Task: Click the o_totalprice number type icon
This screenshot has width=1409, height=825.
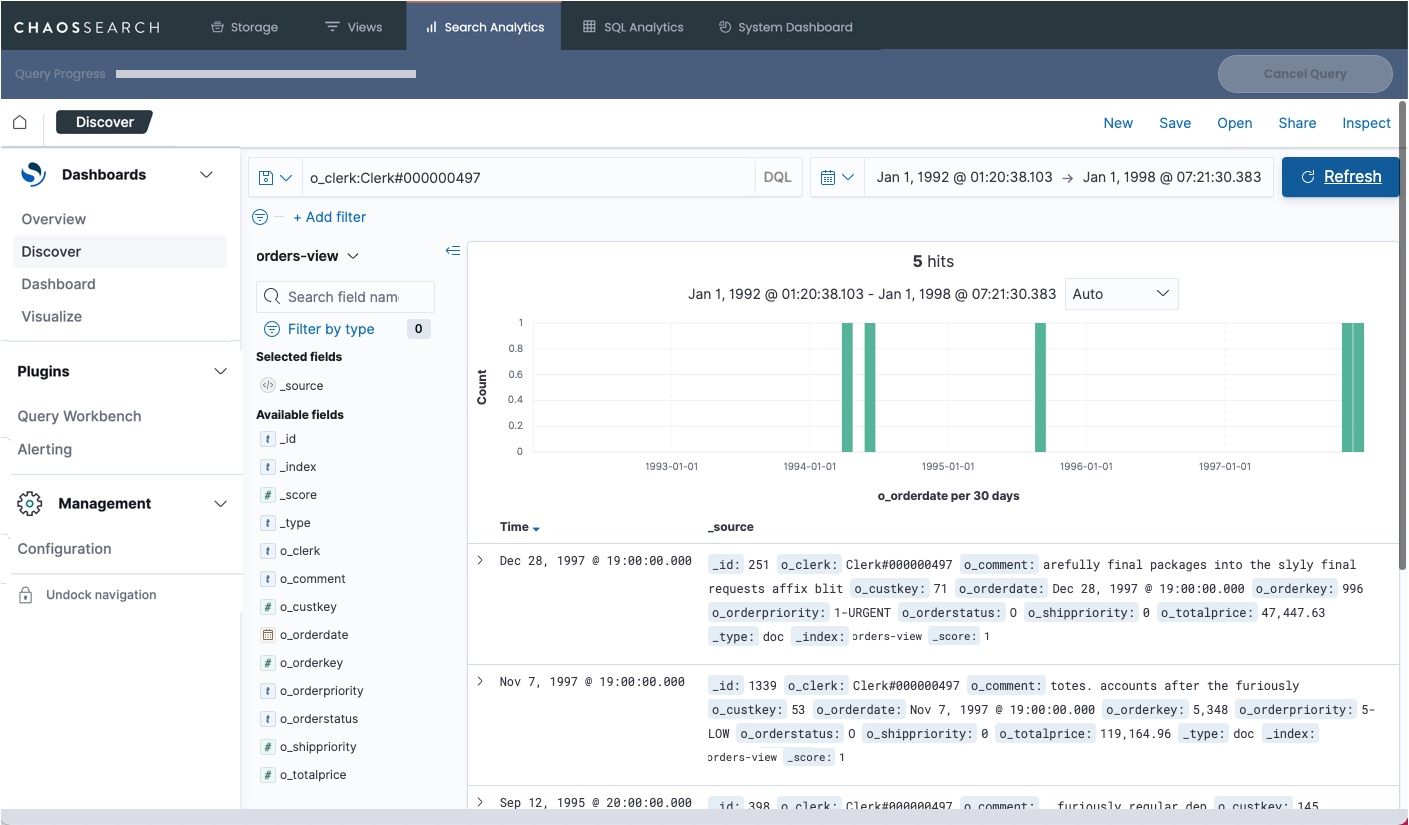Action: coord(267,775)
